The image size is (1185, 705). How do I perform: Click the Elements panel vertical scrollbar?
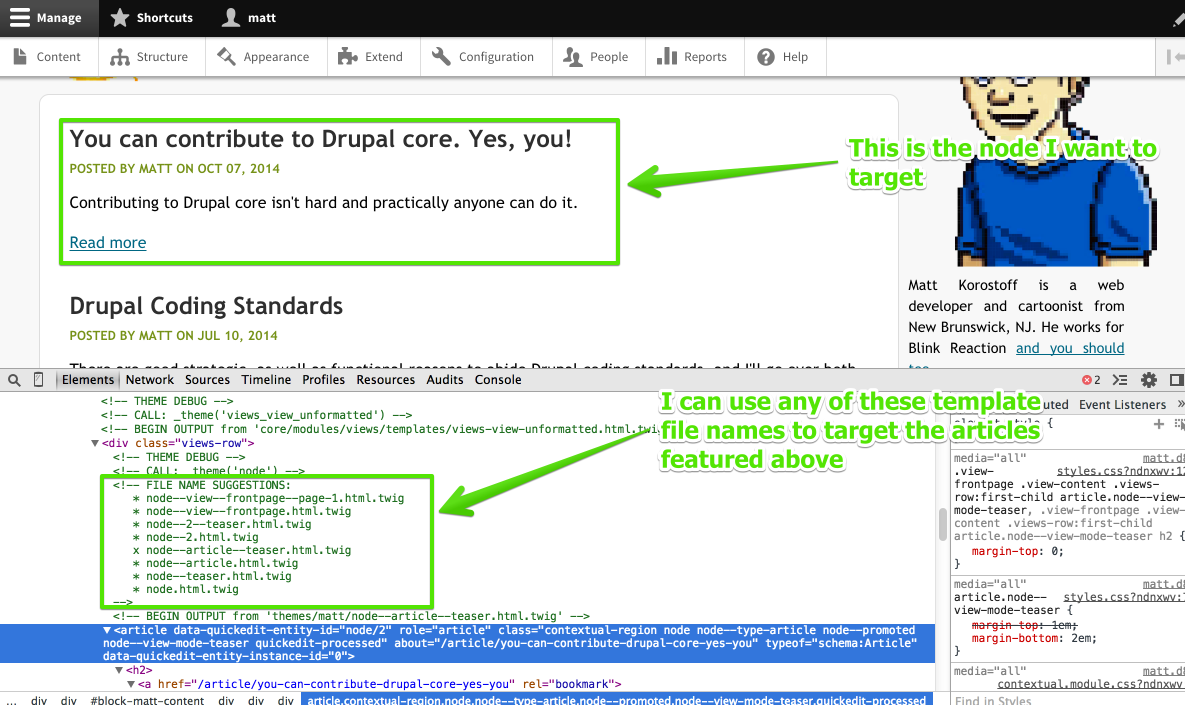pyautogui.click(x=942, y=524)
